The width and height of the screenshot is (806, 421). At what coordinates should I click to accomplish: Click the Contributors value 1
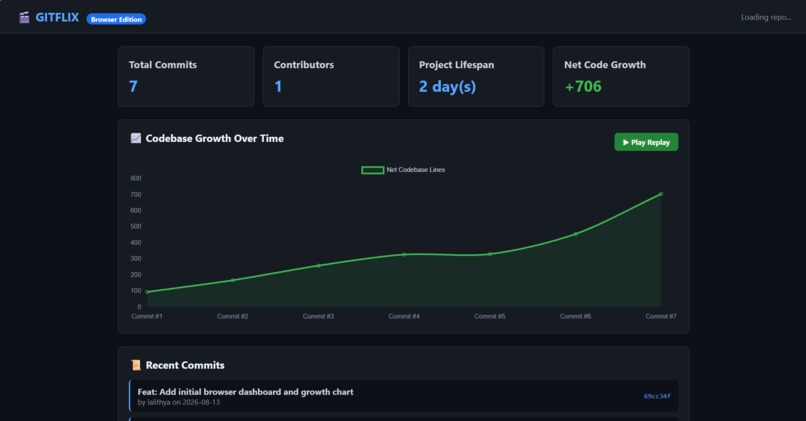(278, 86)
